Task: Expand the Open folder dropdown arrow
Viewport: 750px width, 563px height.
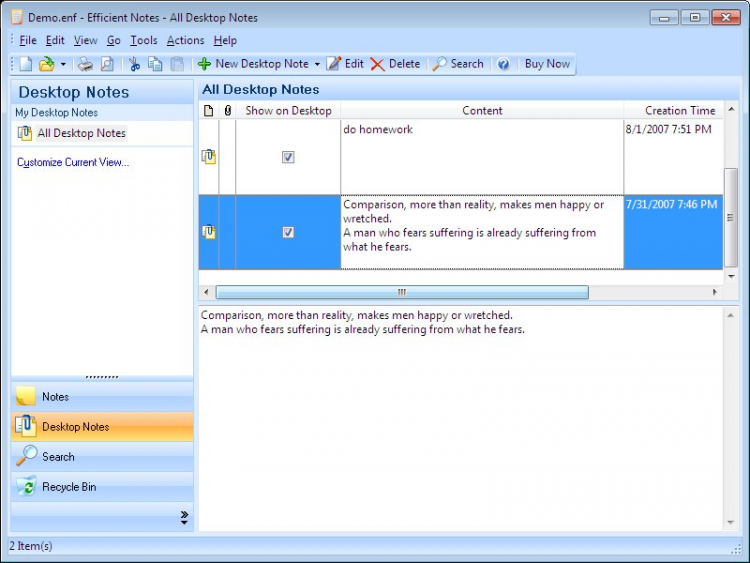Action: tap(63, 64)
